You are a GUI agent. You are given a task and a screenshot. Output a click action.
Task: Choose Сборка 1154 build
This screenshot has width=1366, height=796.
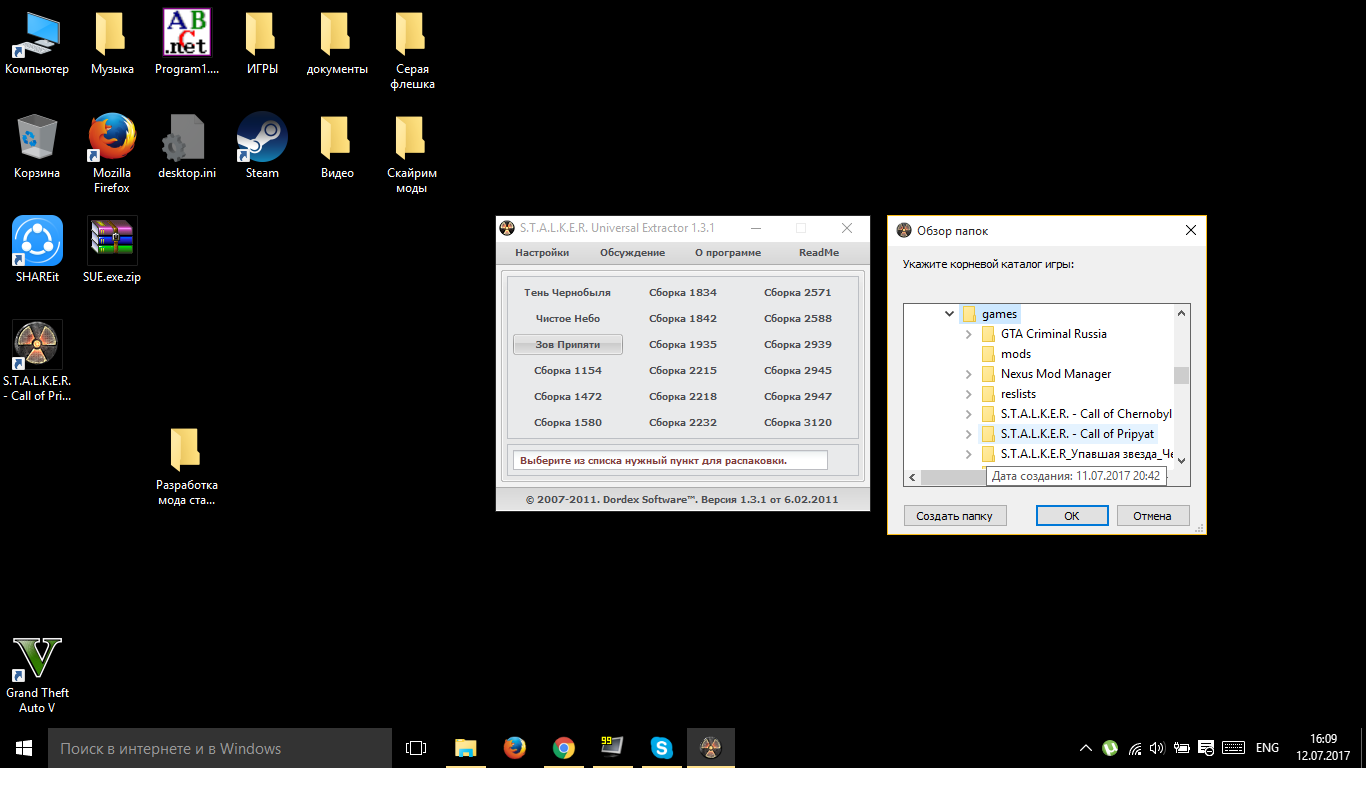click(x=567, y=371)
